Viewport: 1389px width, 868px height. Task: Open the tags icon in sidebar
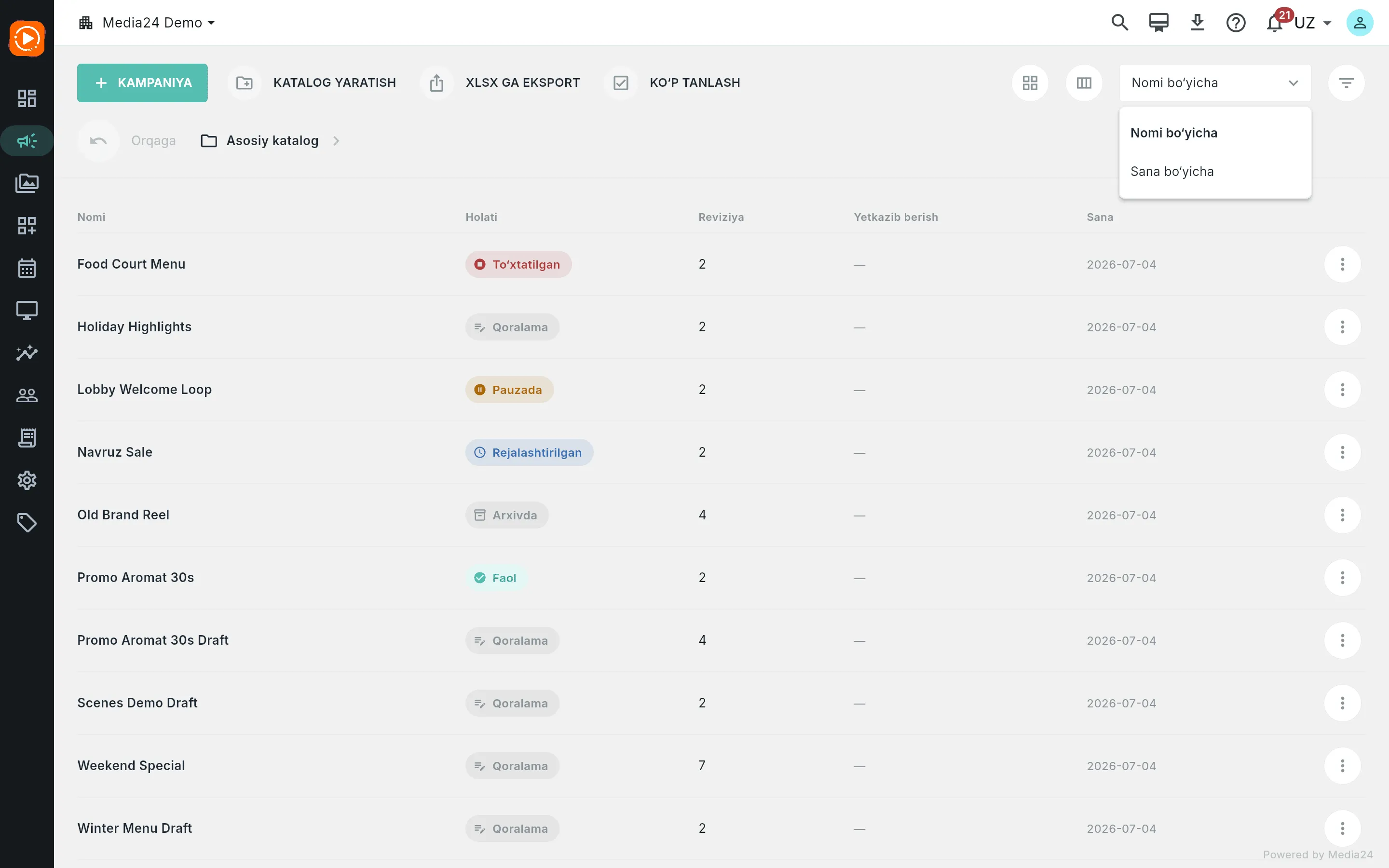27,522
